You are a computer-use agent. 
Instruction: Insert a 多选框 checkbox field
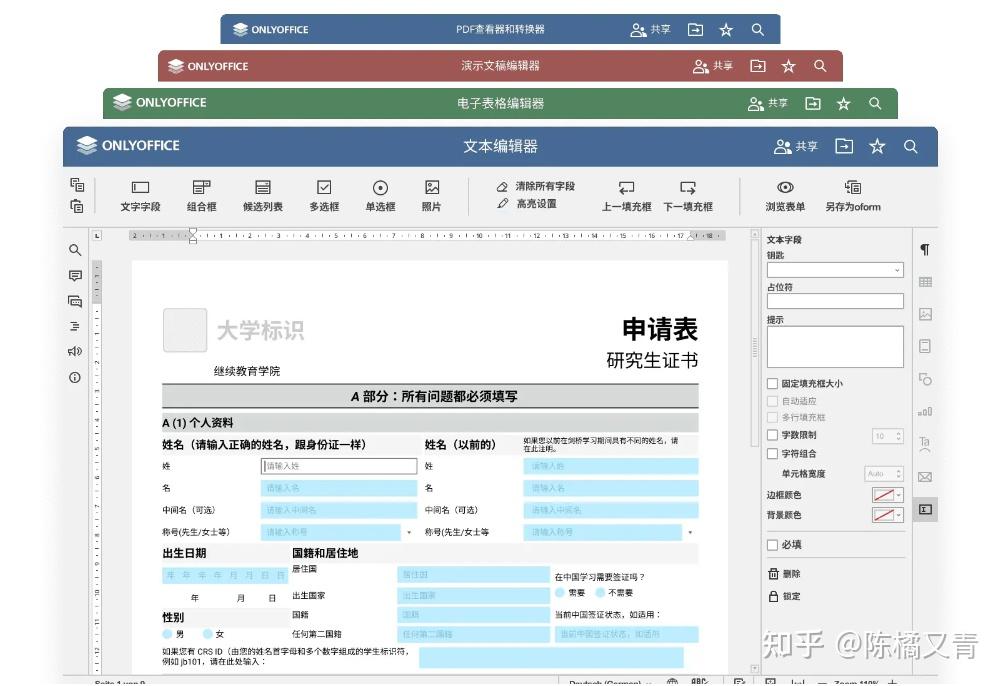pyautogui.click(x=323, y=197)
